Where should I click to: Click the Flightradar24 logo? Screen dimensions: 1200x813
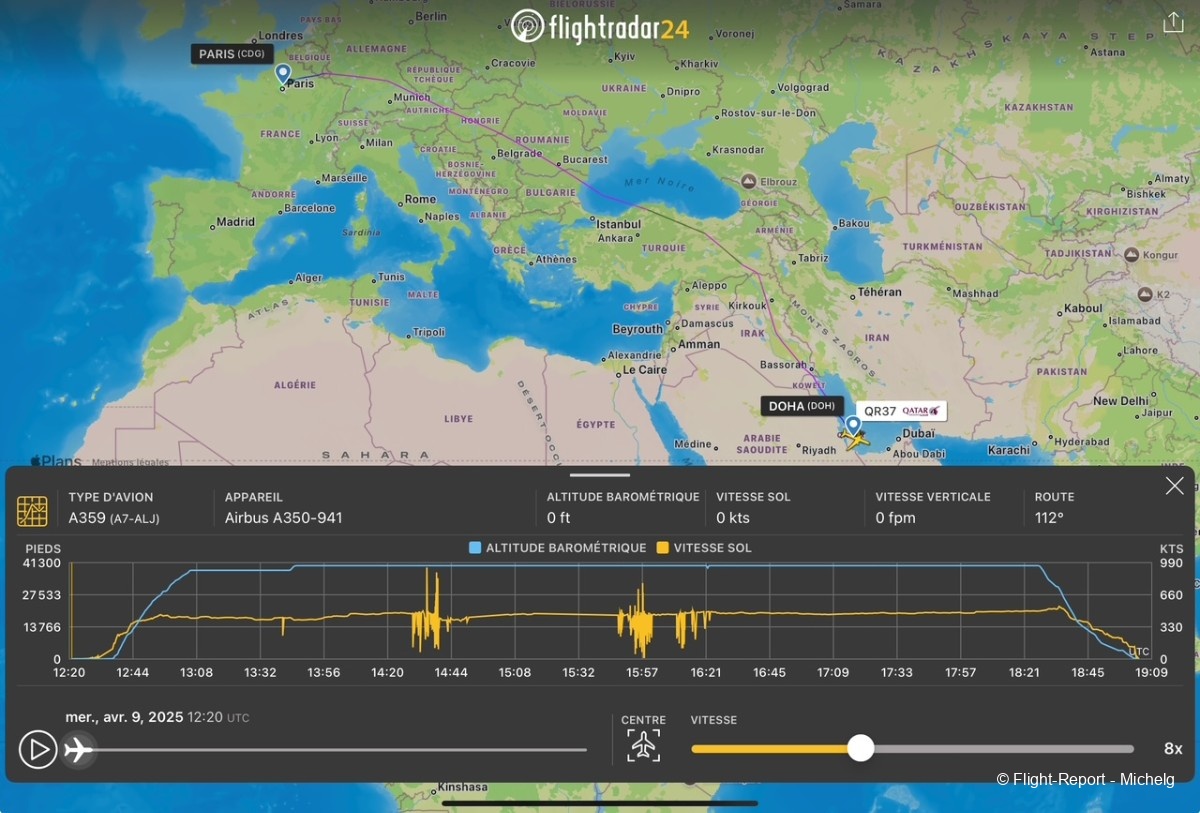coord(600,27)
